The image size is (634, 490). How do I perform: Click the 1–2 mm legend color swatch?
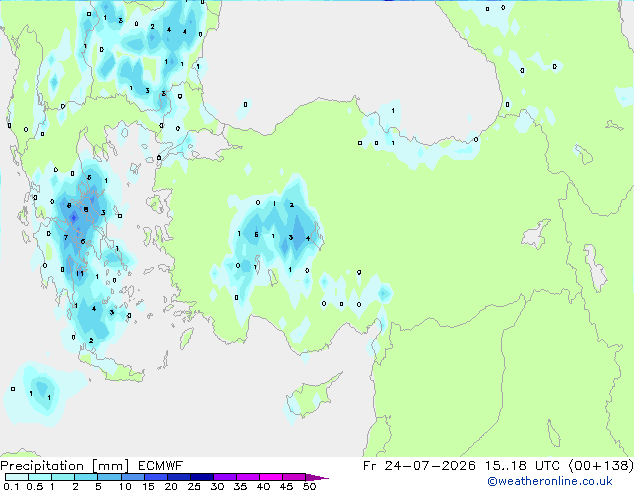[63, 477]
